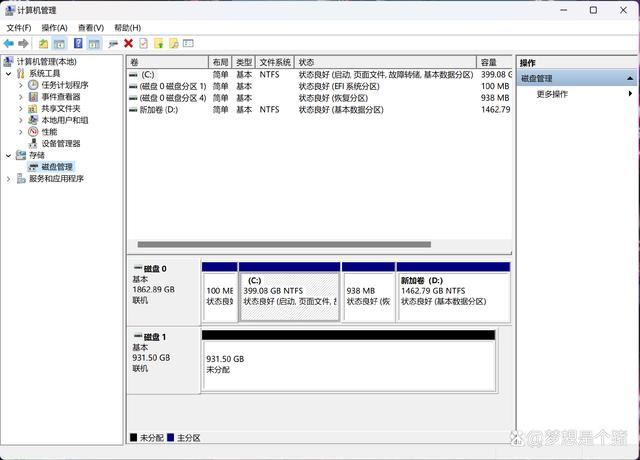Collapse the 系统工具 tree node
The image size is (640, 460).
9,74
